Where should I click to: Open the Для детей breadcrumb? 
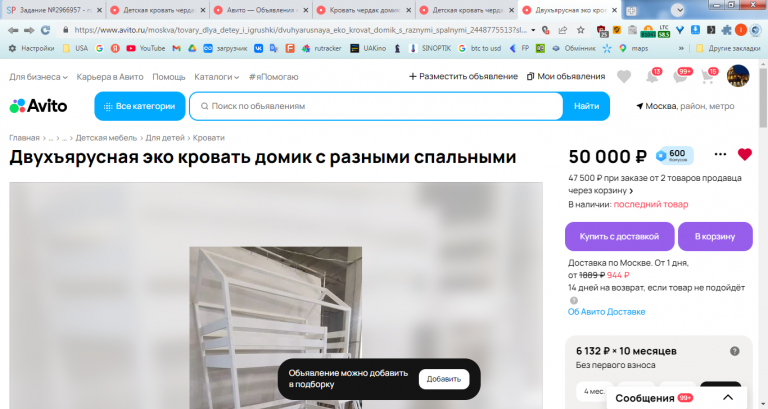(165, 138)
